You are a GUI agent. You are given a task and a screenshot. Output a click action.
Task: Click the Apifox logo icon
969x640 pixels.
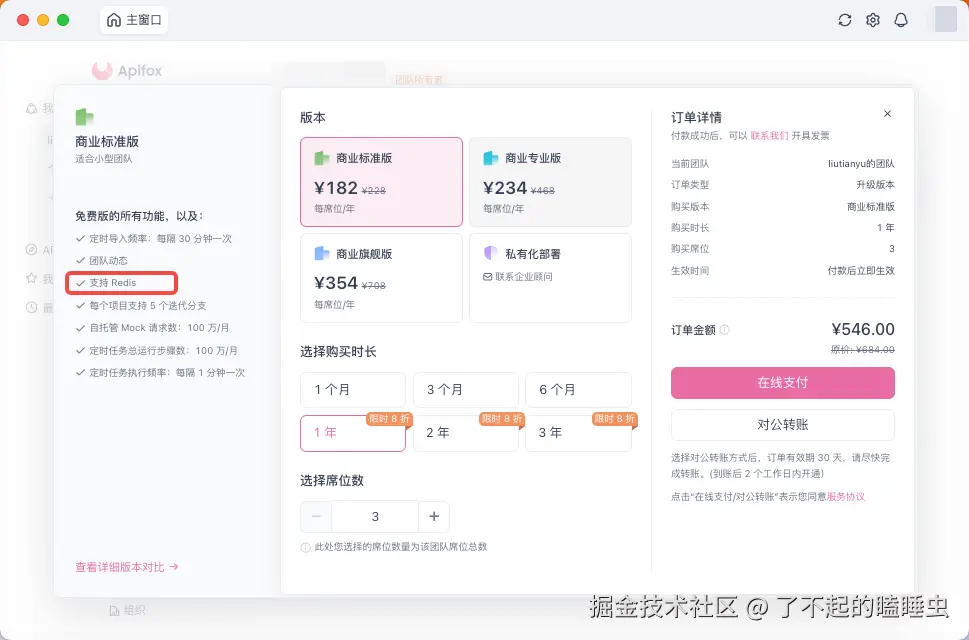point(104,70)
